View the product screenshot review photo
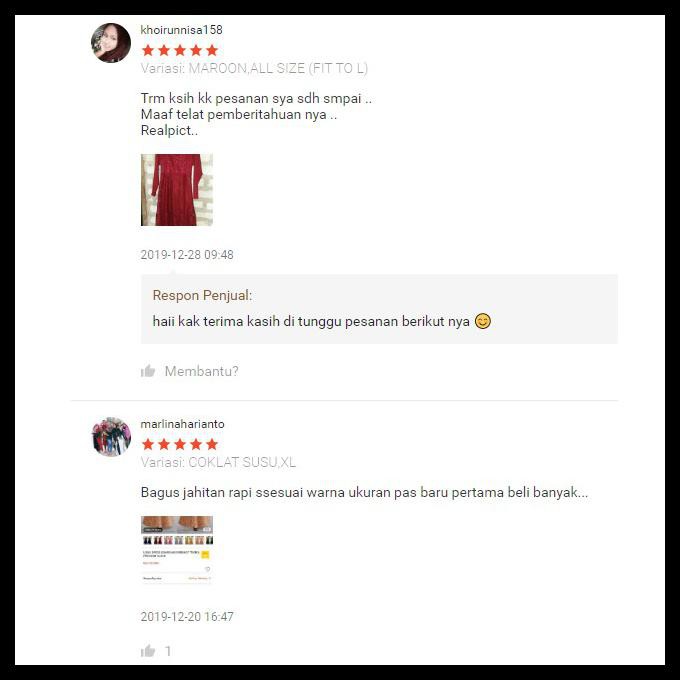The height and width of the screenshot is (680, 680). (177, 549)
